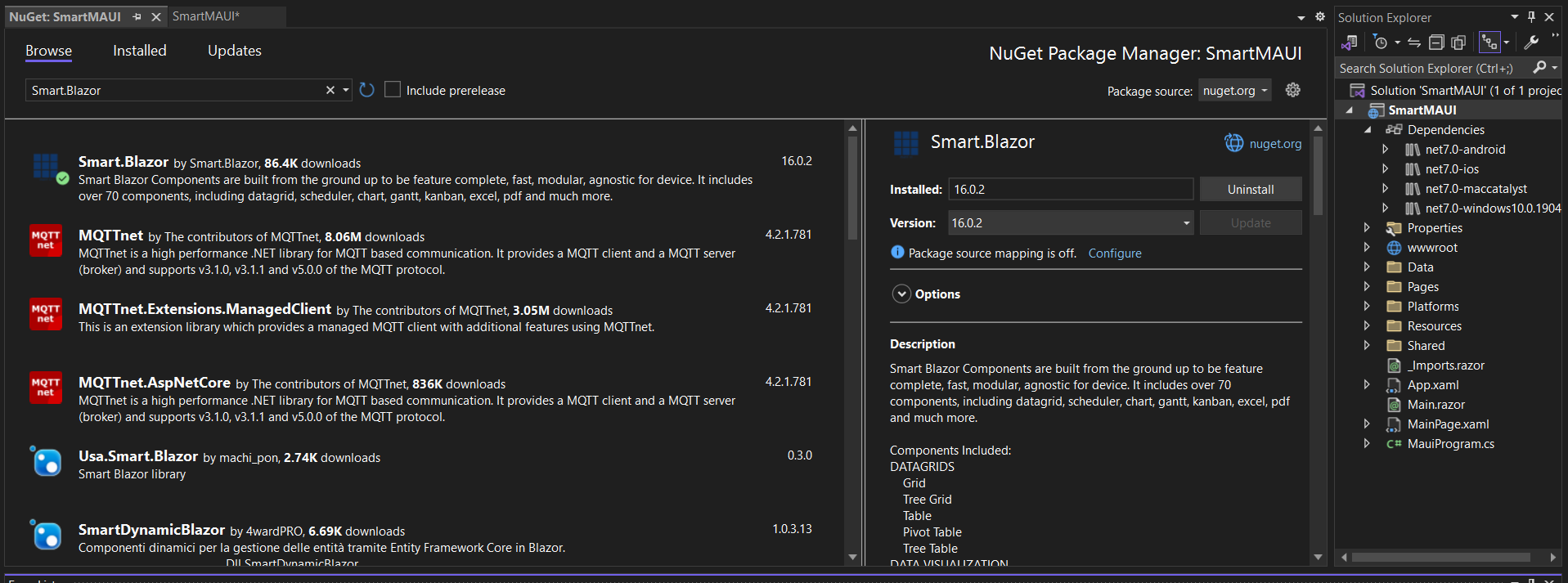Click the MQTTnet.Extensions.ManagedClient package logo
The image size is (1568, 583).
(46, 314)
